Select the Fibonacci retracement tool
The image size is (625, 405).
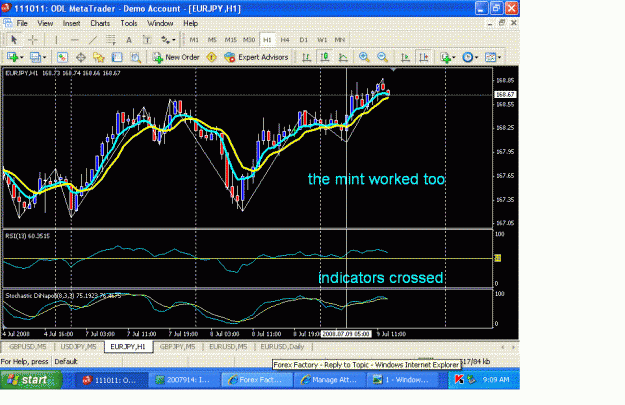(x=110, y=40)
